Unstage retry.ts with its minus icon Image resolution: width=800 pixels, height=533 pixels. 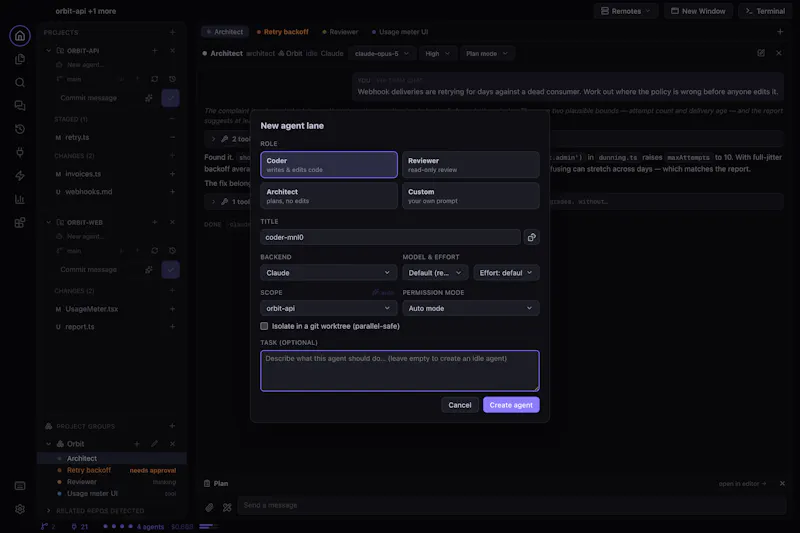pos(172,137)
